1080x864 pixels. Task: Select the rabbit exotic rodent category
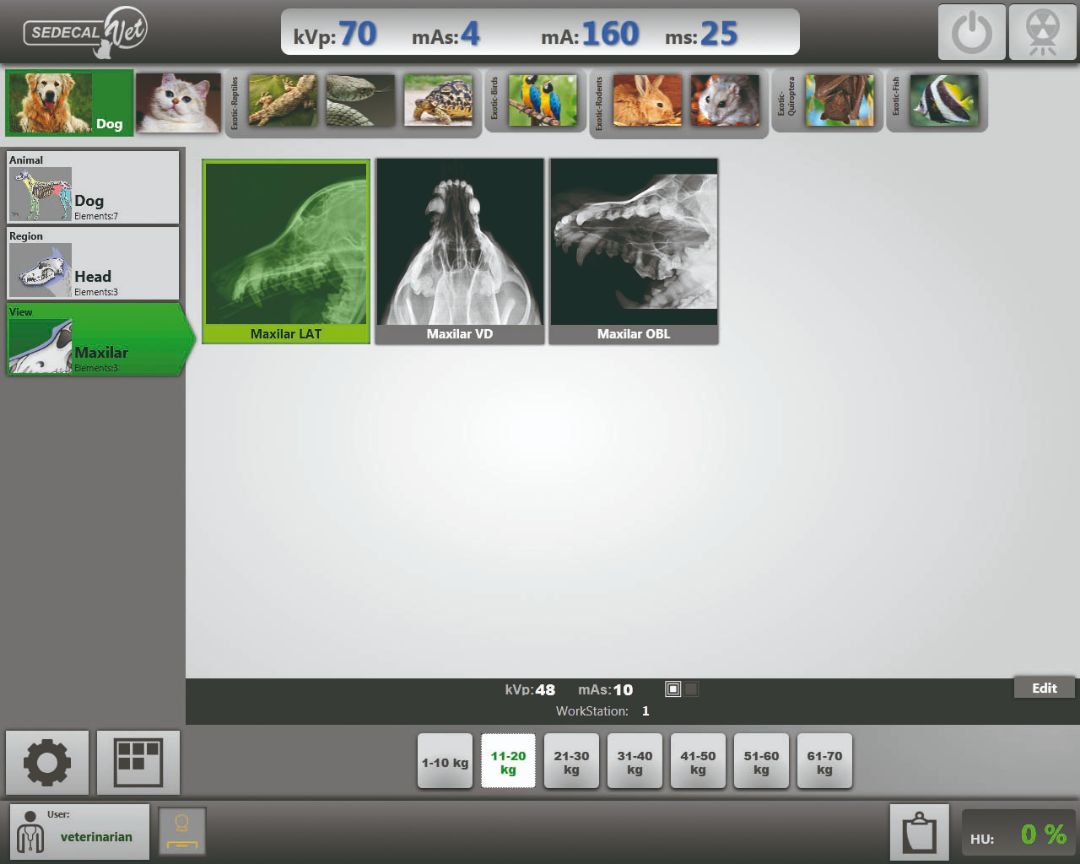[647, 101]
